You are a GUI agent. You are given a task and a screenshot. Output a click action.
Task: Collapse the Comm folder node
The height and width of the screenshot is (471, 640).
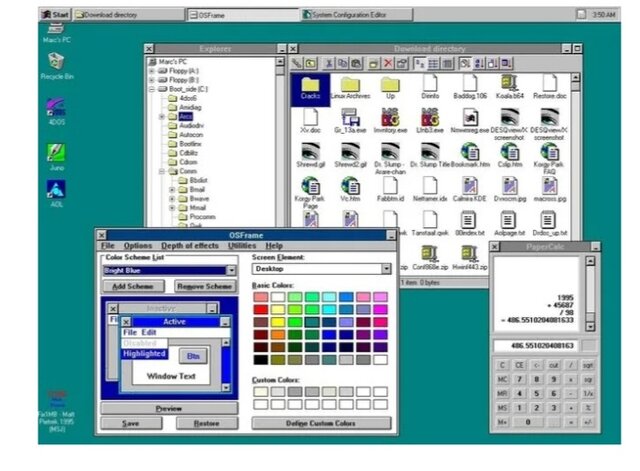162,171
